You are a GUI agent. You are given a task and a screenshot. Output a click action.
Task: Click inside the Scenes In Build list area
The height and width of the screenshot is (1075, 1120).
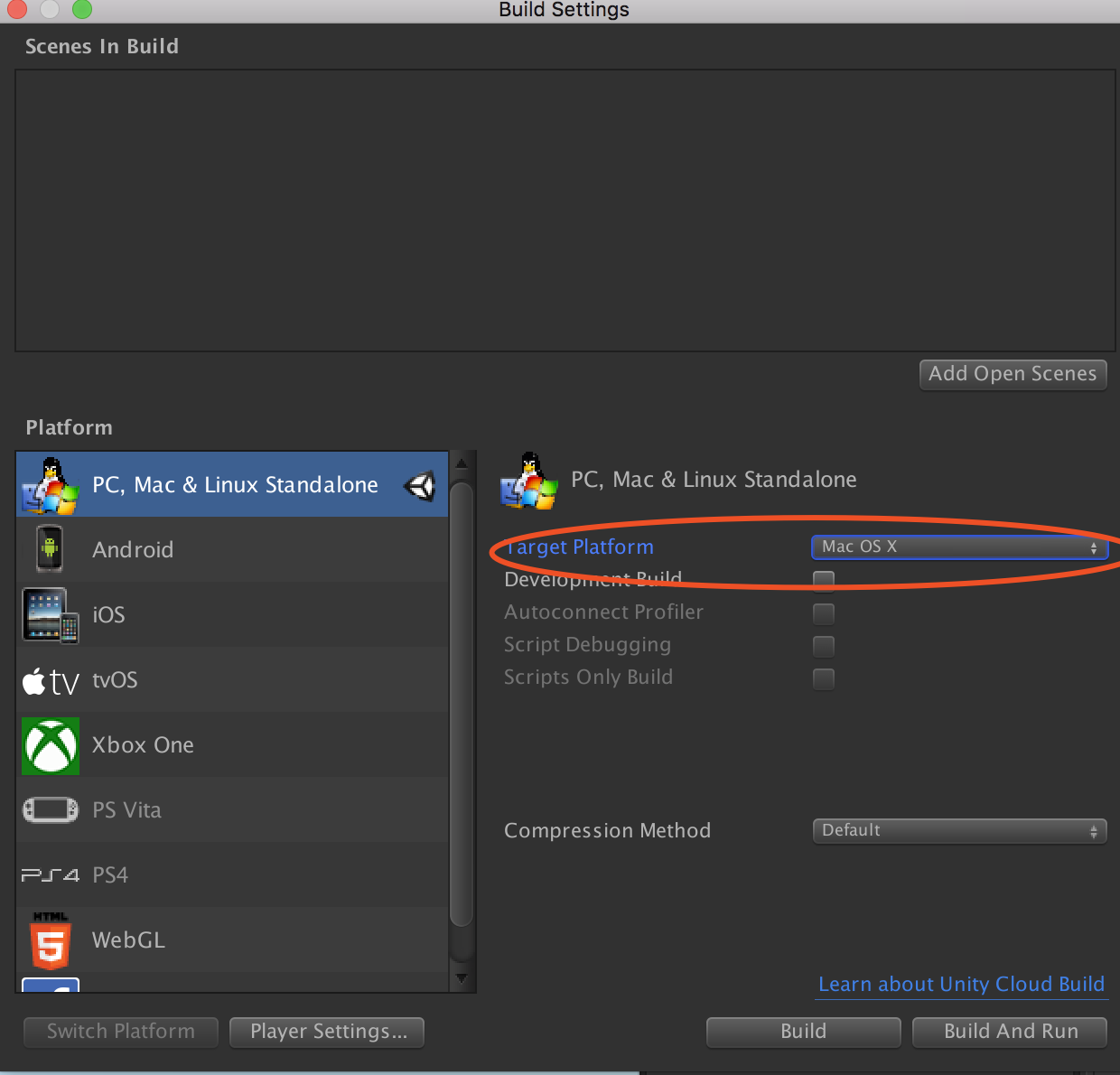pyautogui.click(x=565, y=210)
